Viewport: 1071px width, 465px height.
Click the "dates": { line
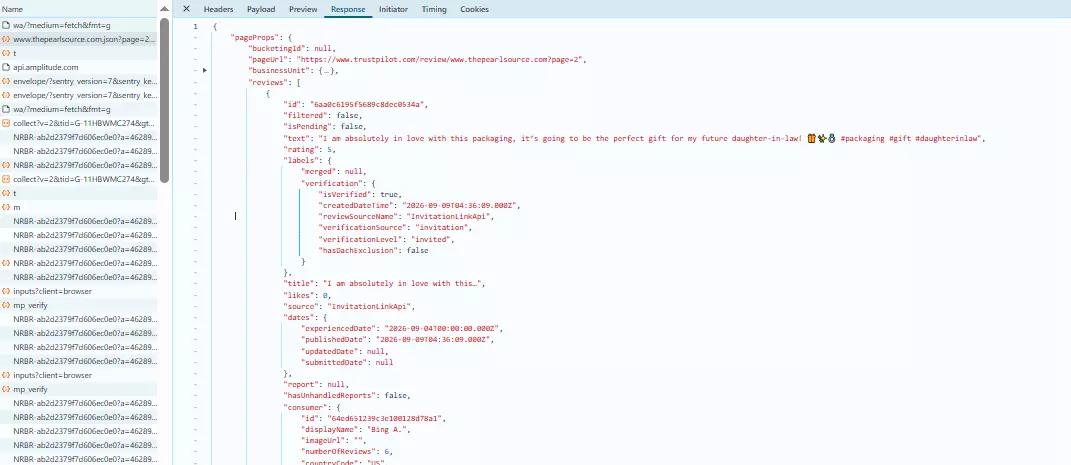[x=305, y=318]
